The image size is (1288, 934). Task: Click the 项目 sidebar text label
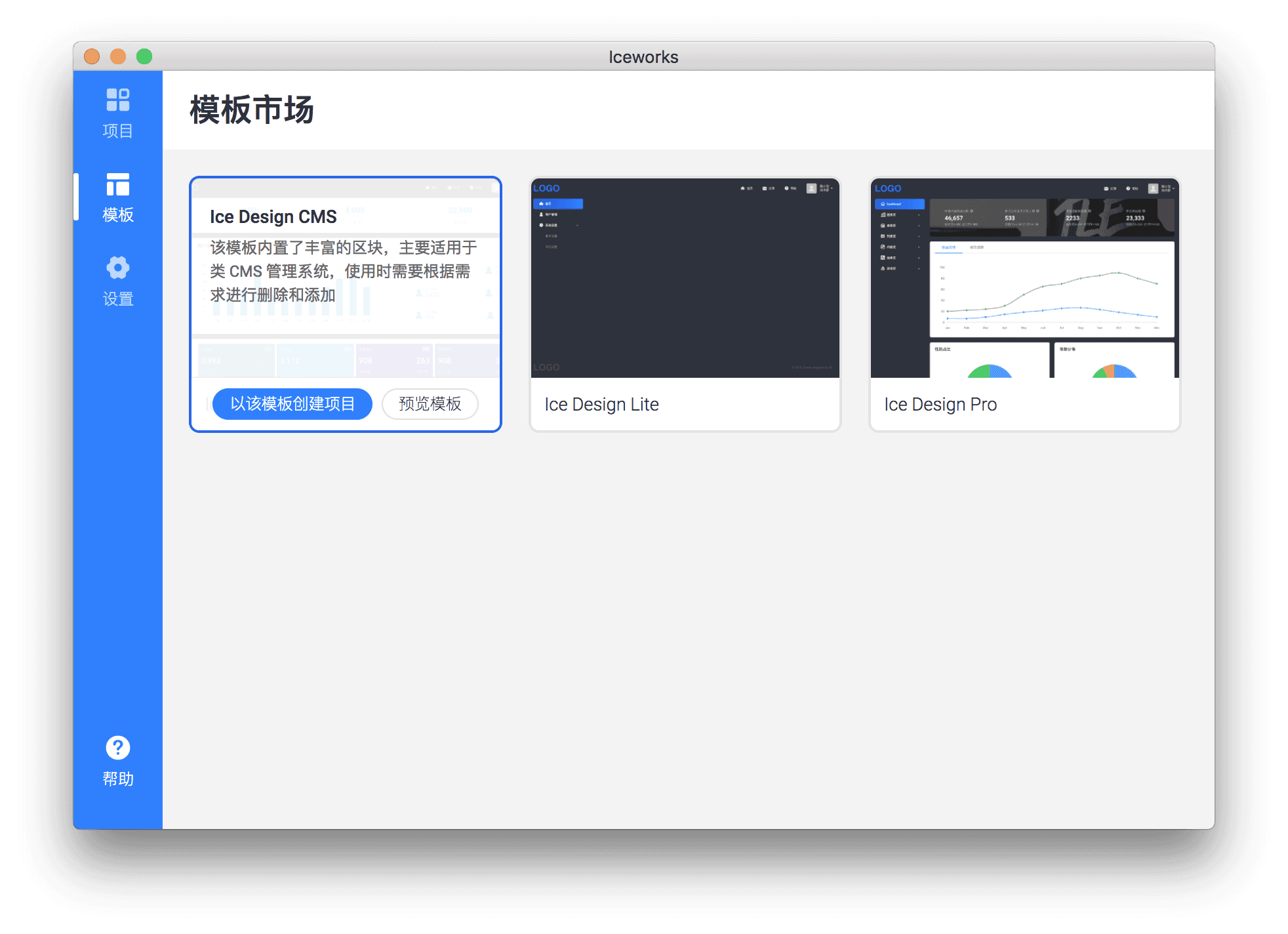[x=118, y=131]
